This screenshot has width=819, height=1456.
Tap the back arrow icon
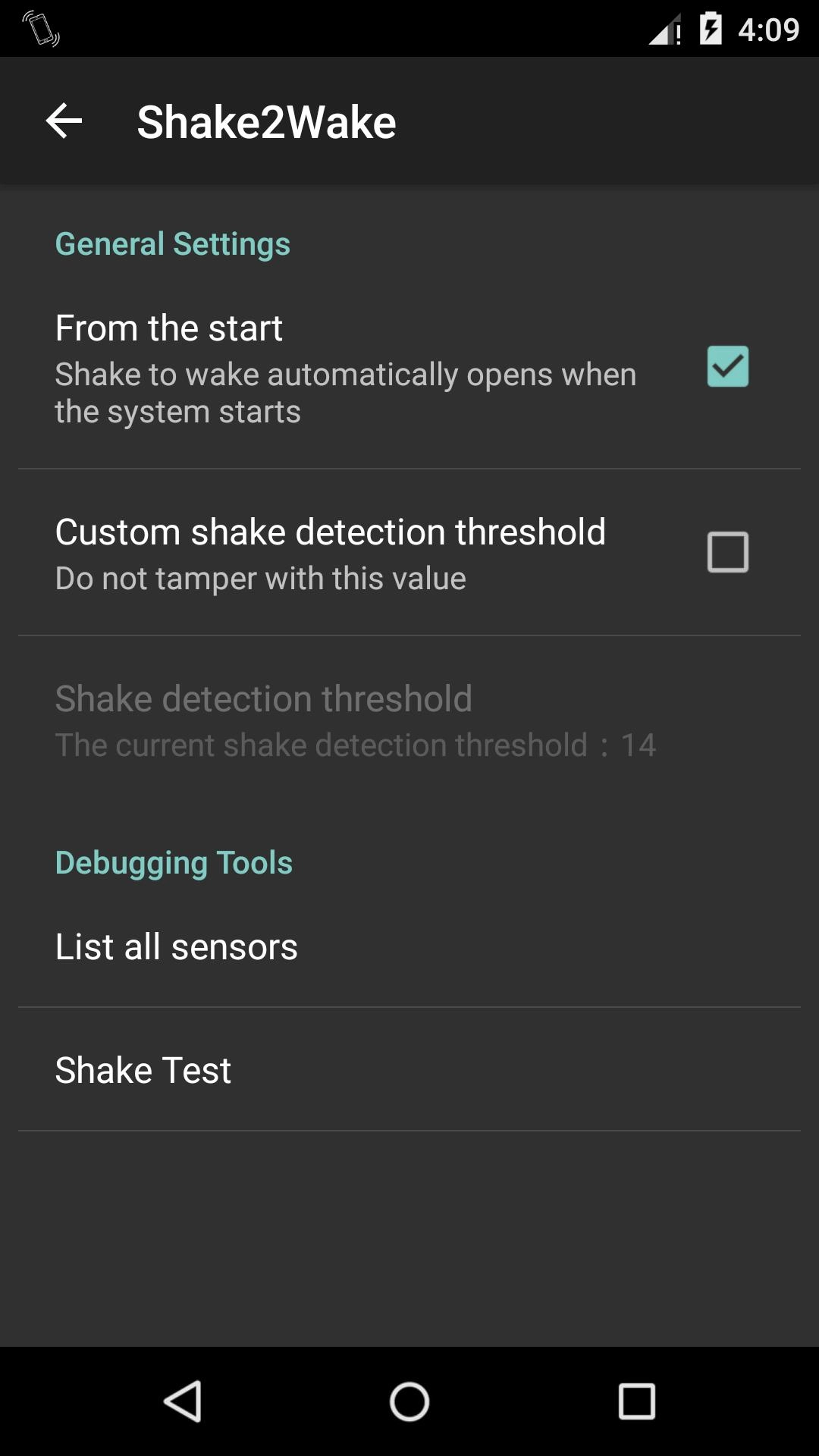(x=64, y=121)
